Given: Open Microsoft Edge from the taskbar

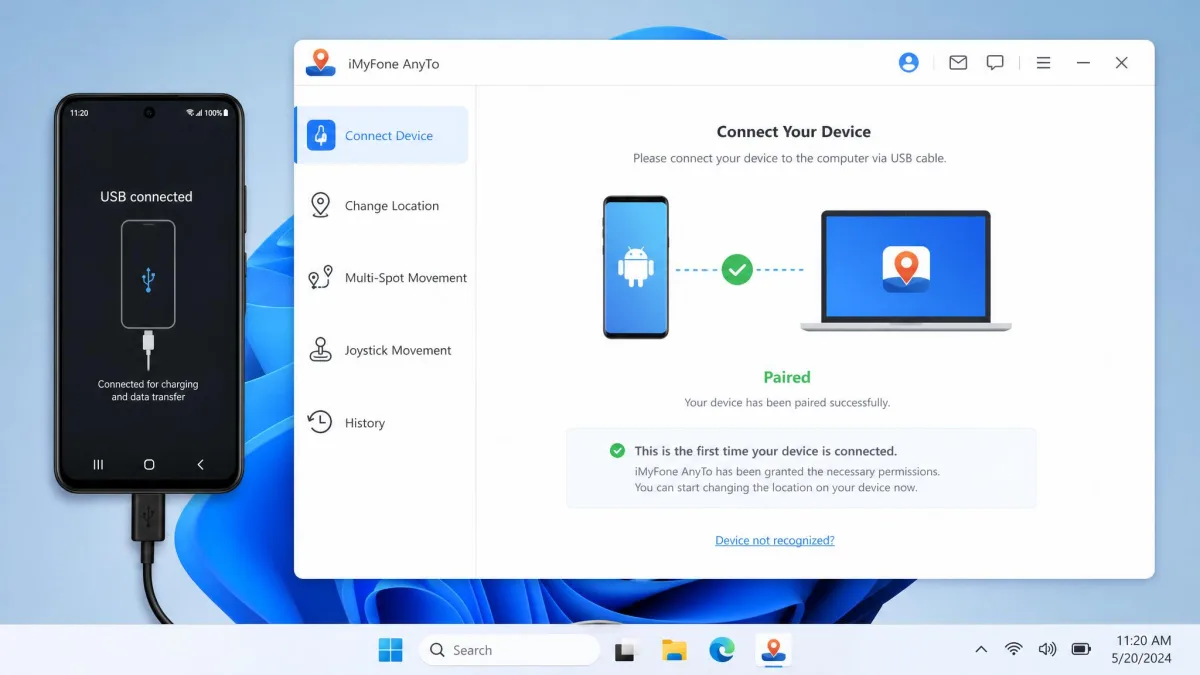Looking at the screenshot, I should (x=722, y=650).
